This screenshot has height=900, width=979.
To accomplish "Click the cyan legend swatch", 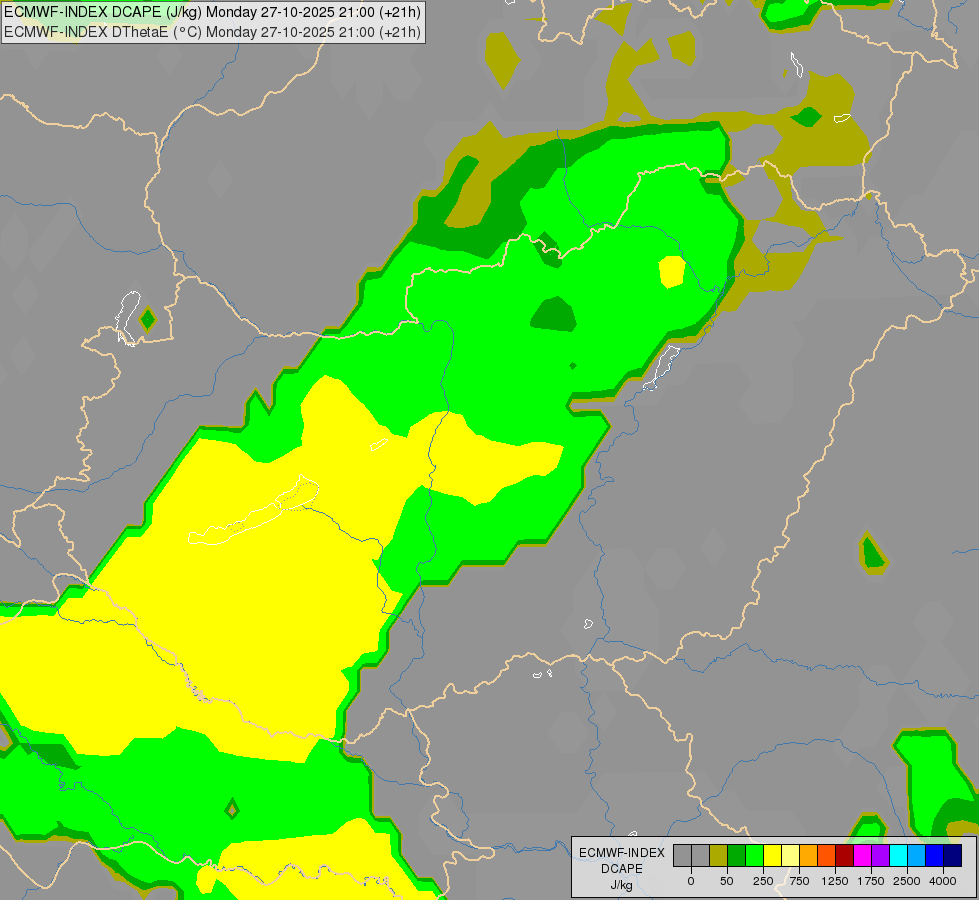I will [898, 855].
